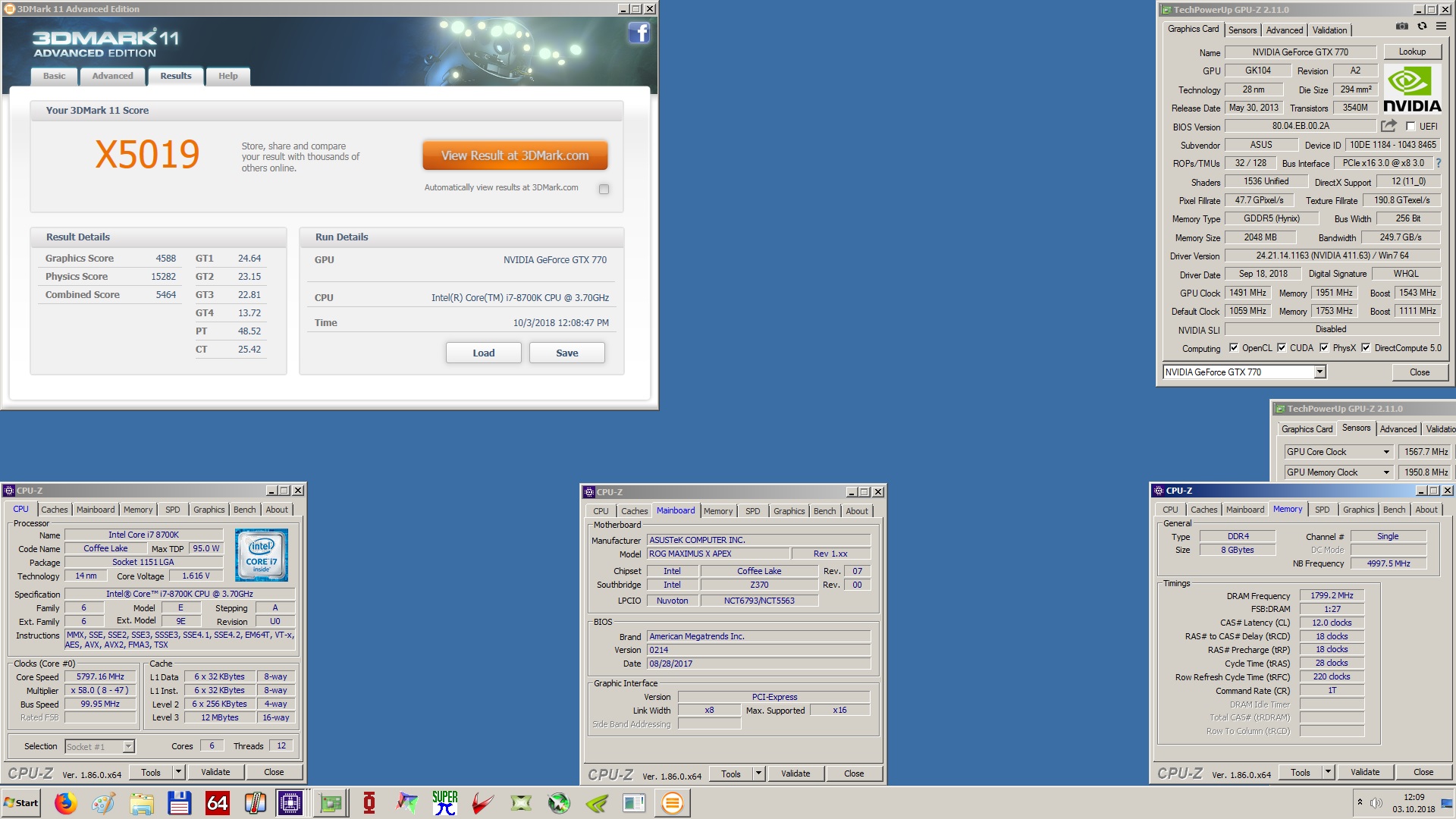Image resolution: width=1456 pixels, height=819 pixels.
Task: Switch to the CPU-Z taskbar icon
Action: point(290,803)
